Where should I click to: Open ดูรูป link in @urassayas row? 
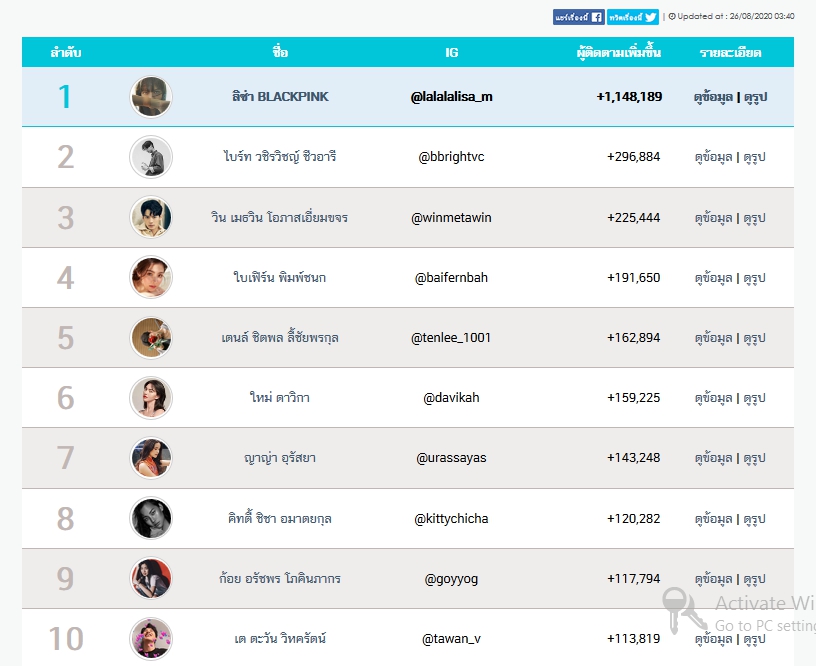point(755,458)
